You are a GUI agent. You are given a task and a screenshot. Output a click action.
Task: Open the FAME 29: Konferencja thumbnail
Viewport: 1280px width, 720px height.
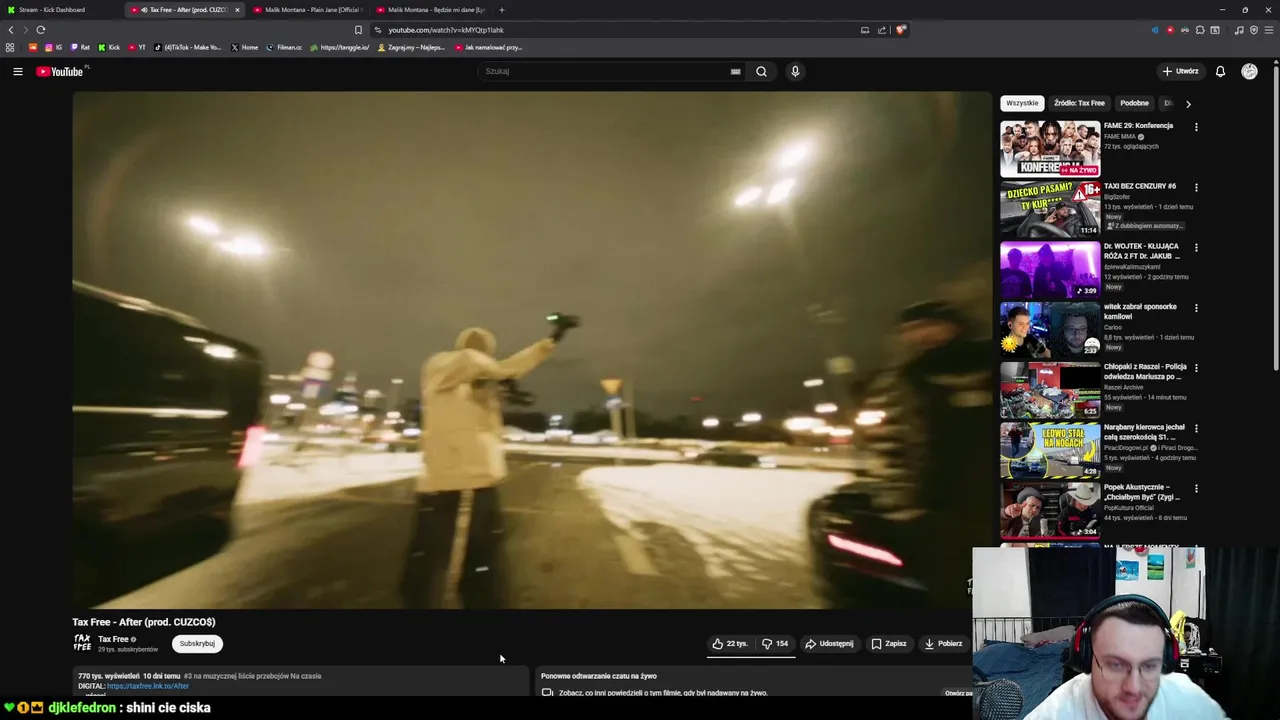point(1050,149)
